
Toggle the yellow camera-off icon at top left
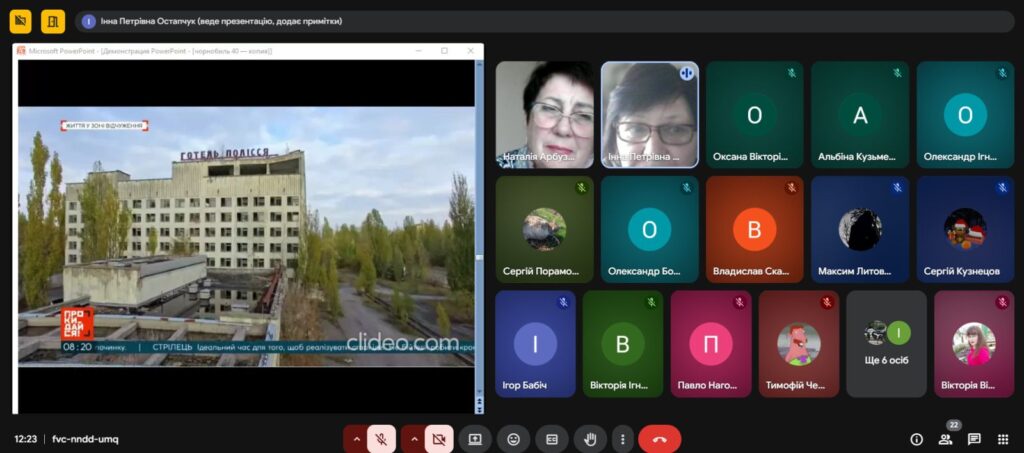click(20, 21)
